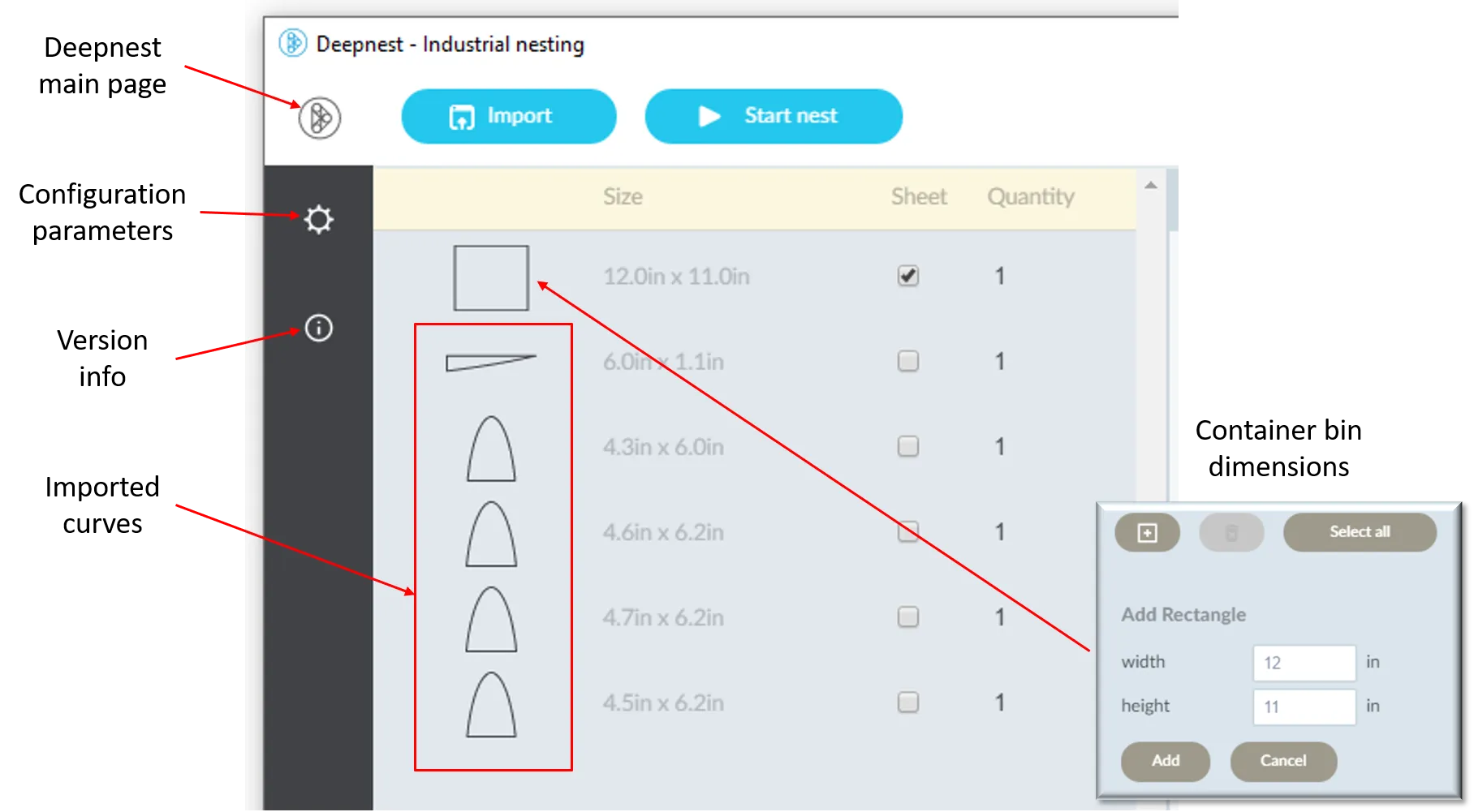Click the Start nest button
Image resolution: width=1474 pixels, height=812 pixels.
[773, 116]
